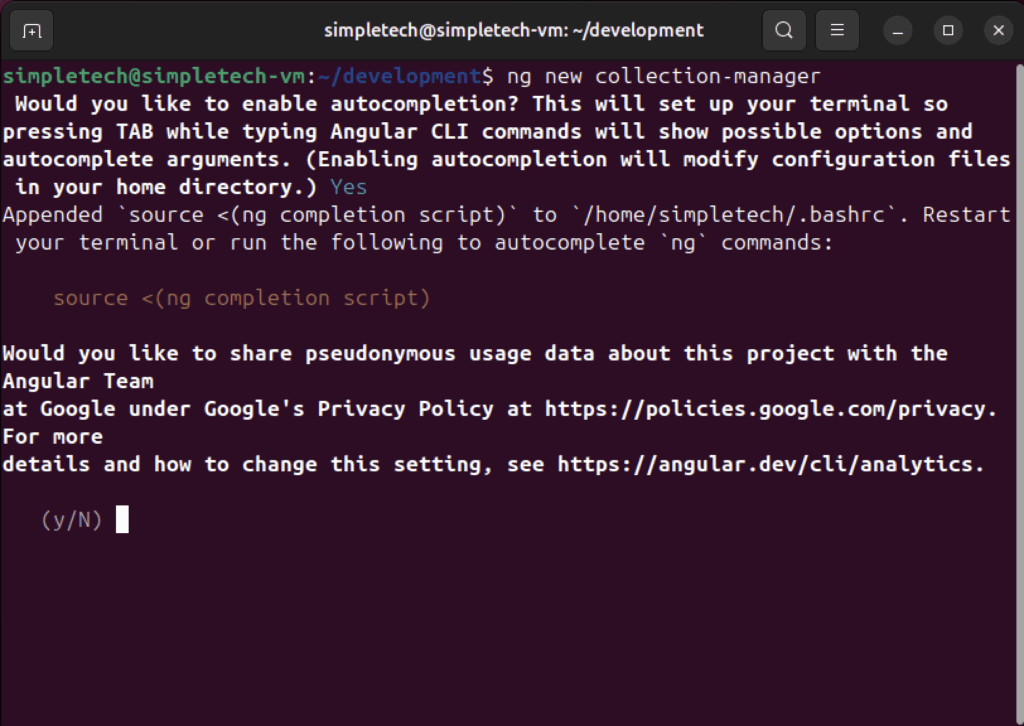The image size is (1024, 726).
Task: Open the policies.google.com/privacy link
Action: [770, 409]
